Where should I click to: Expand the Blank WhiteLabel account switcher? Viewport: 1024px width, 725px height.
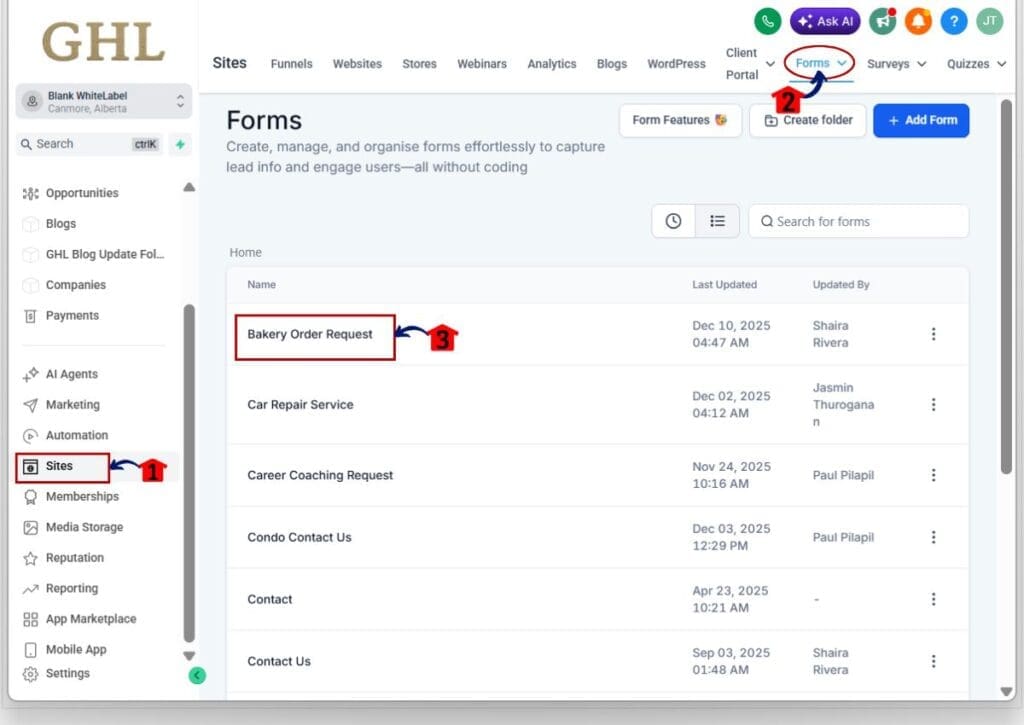tap(103, 100)
